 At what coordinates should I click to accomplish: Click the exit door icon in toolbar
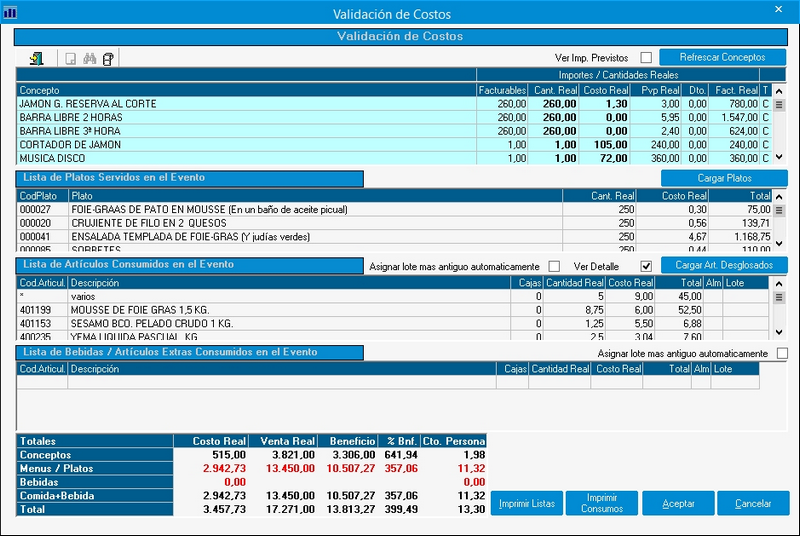[36, 59]
